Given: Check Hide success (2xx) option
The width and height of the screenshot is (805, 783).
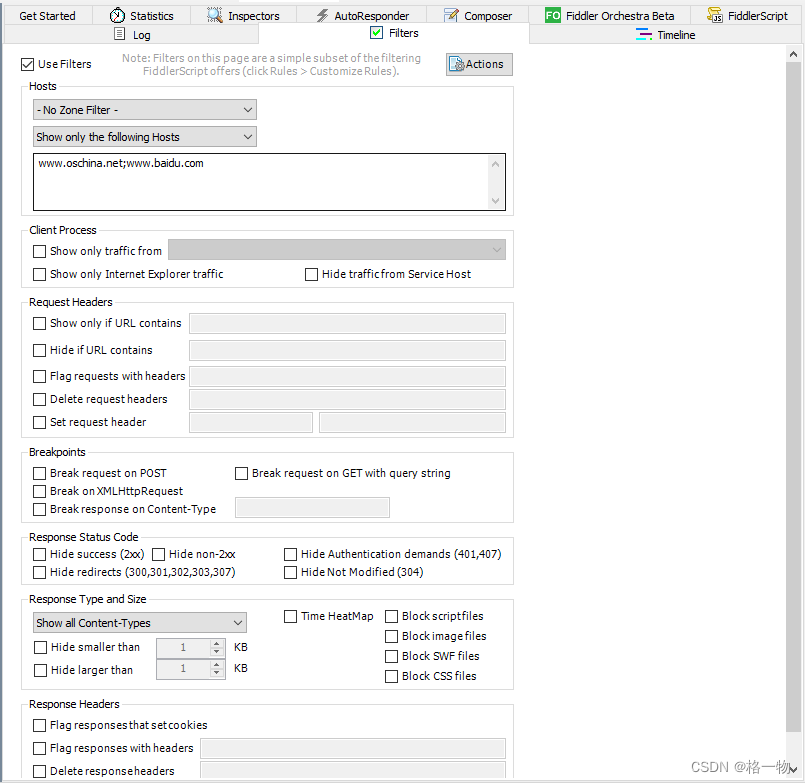Looking at the screenshot, I should [39, 555].
